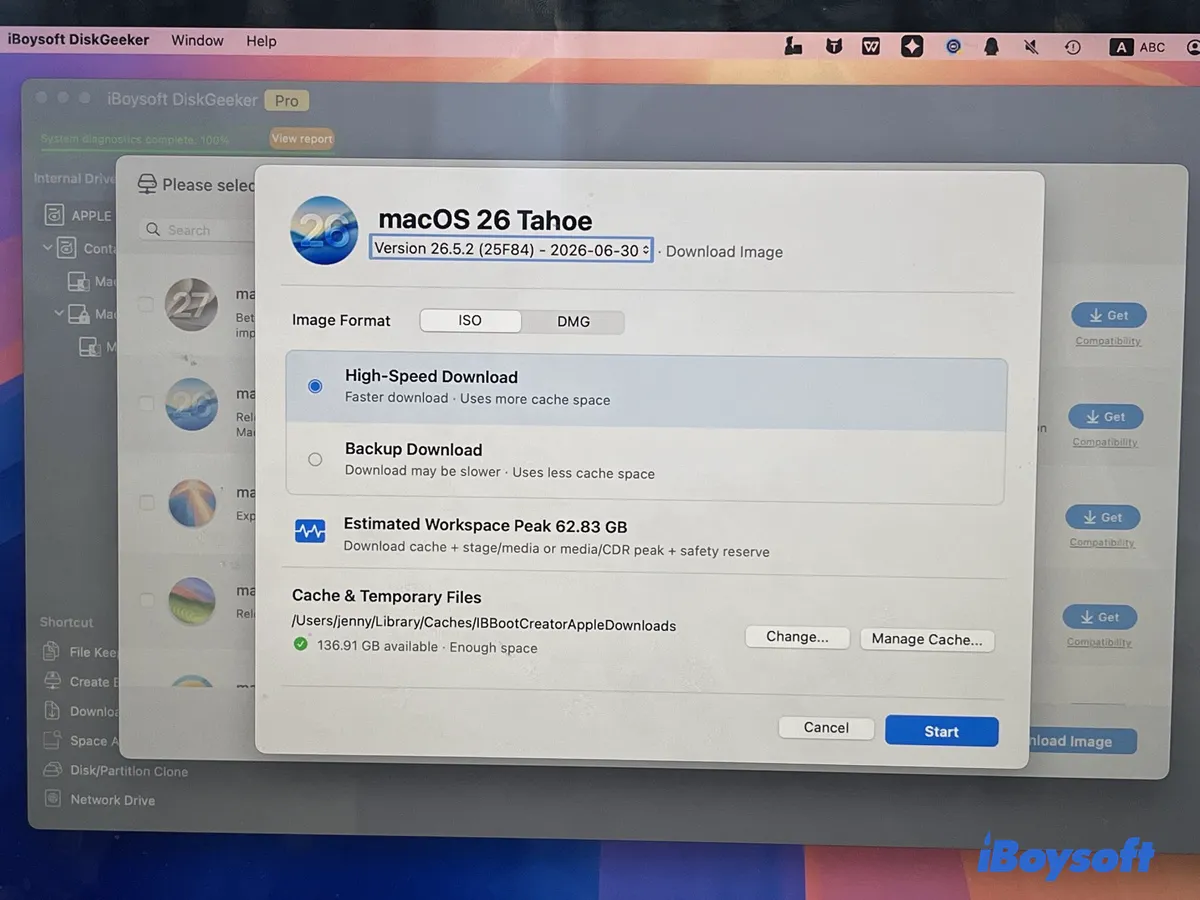The width and height of the screenshot is (1200, 900).
Task: Click the Change... cache location button
Action: click(797, 637)
